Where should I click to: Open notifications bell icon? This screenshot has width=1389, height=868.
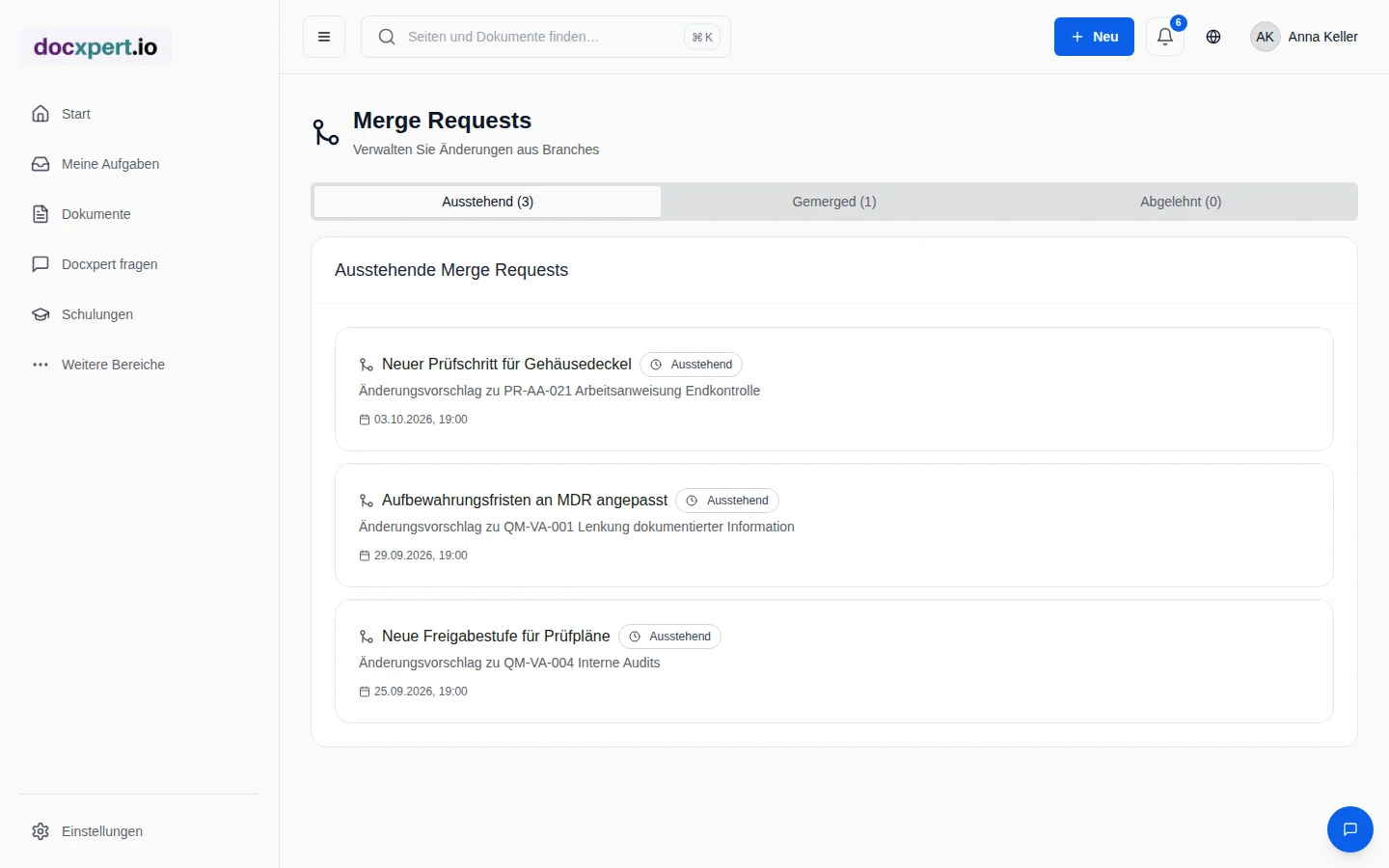(1165, 37)
